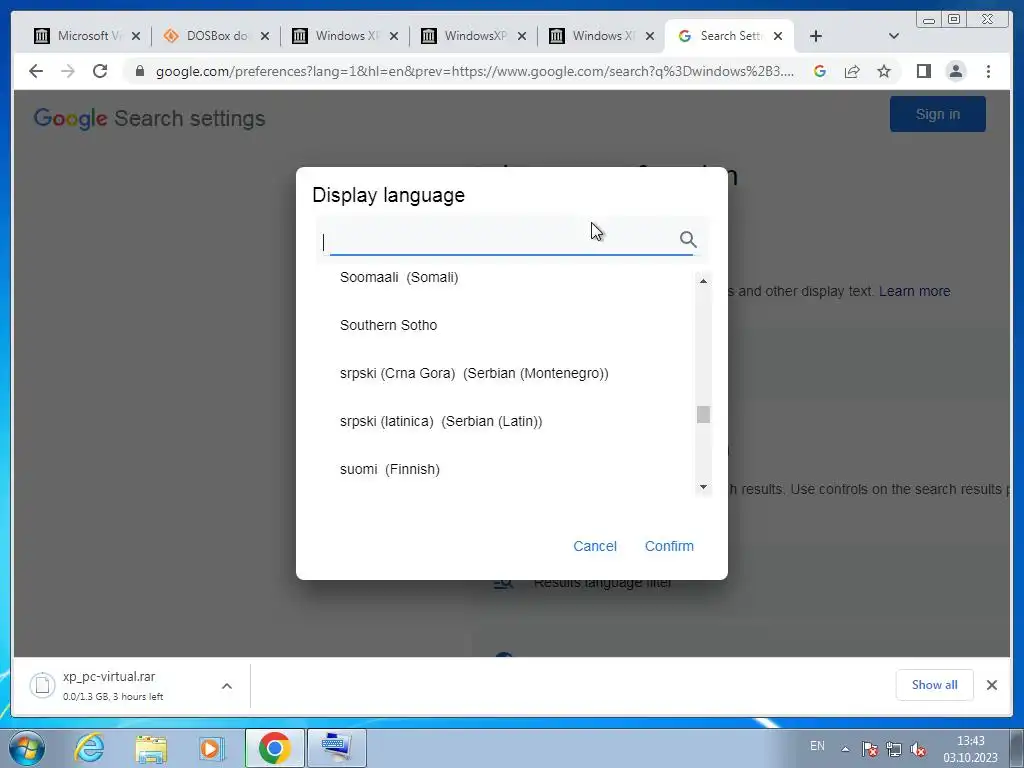This screenshot has height=768, width=1024.
Task: Reload the page with the refresh icon
Action: pyautogui.click(x=100, y=71)
